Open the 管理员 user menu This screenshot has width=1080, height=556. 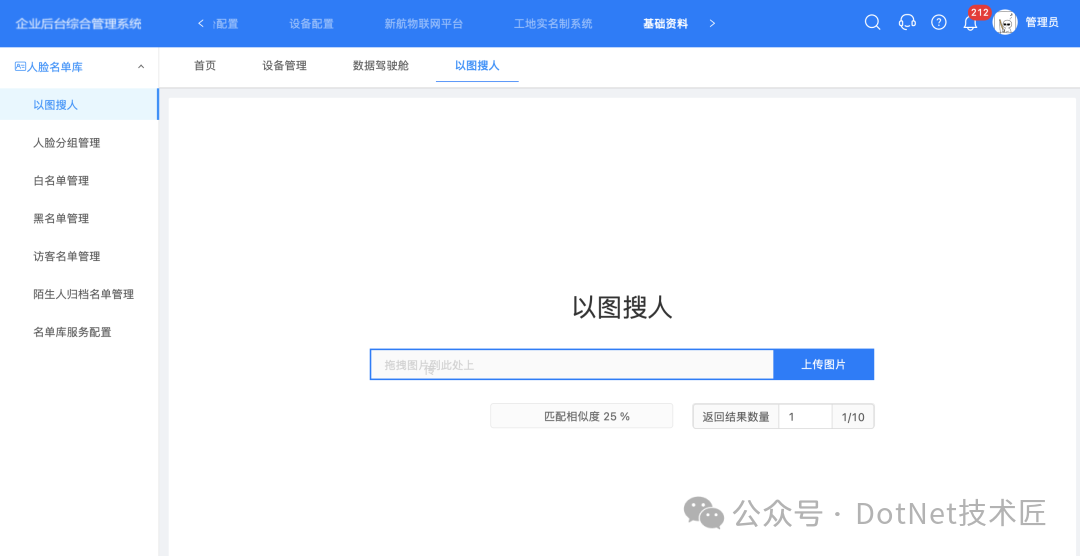coord(1041,23)
